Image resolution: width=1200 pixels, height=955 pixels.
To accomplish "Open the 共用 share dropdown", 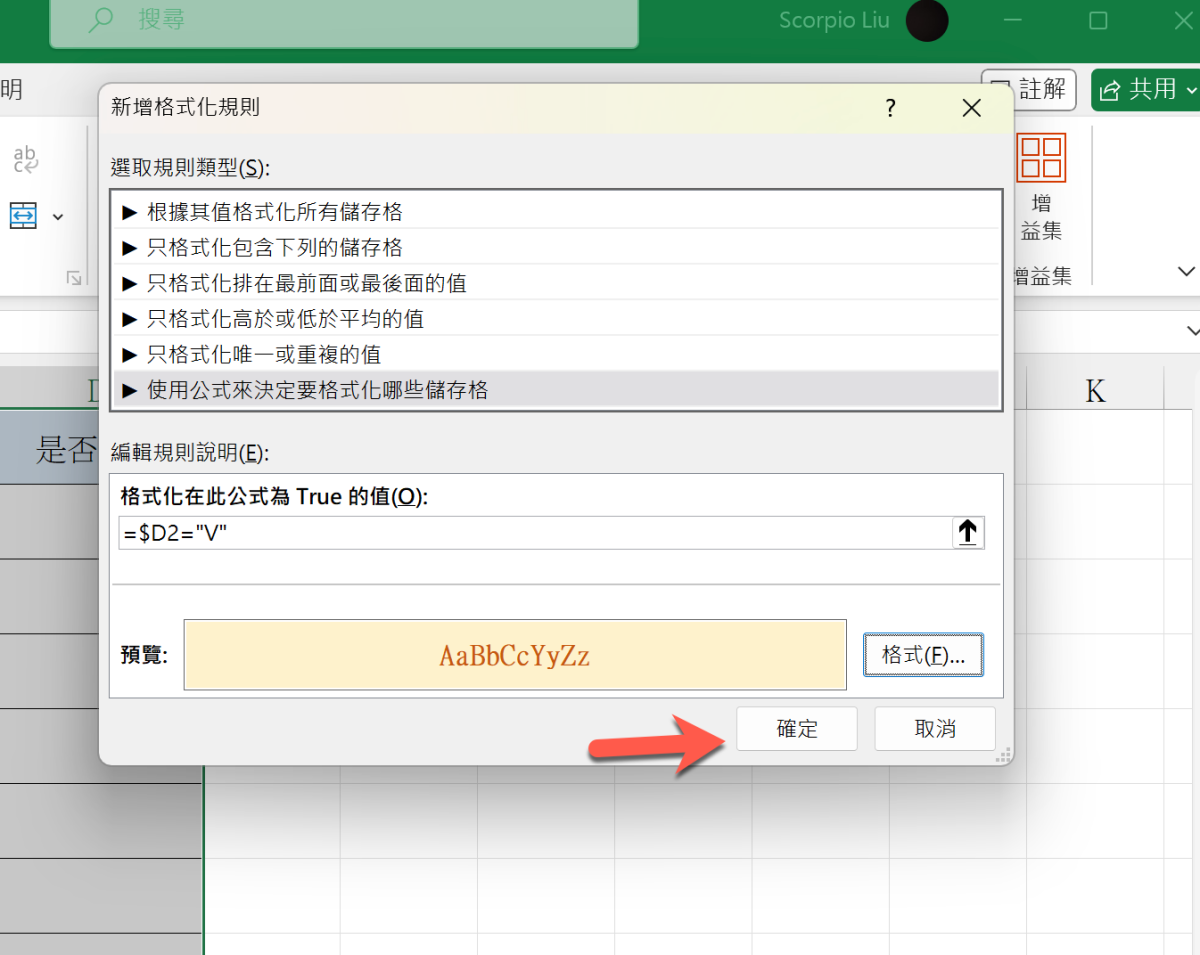I will click(x=1146, y=89).
